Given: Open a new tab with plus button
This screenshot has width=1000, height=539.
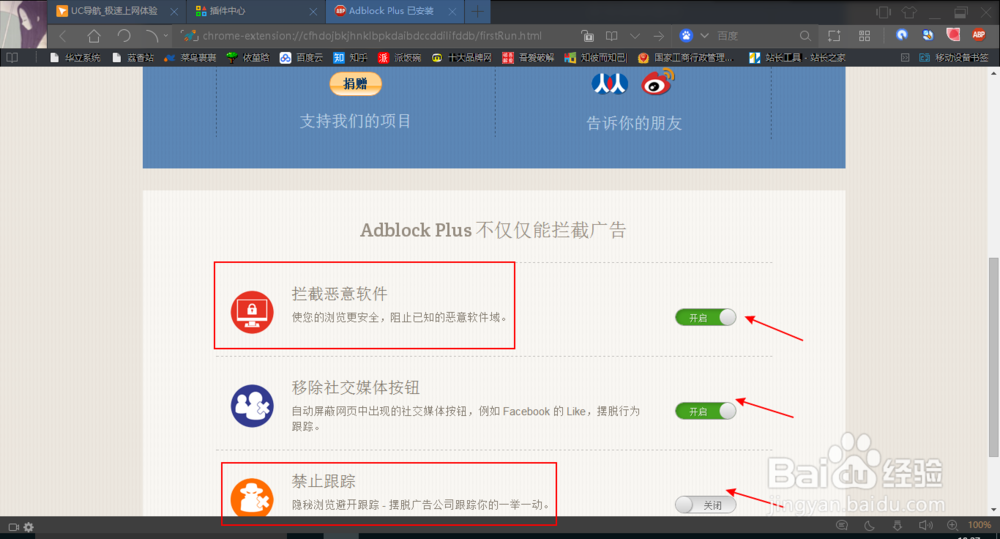Looking at the screenshot, I should click(477, 11).
